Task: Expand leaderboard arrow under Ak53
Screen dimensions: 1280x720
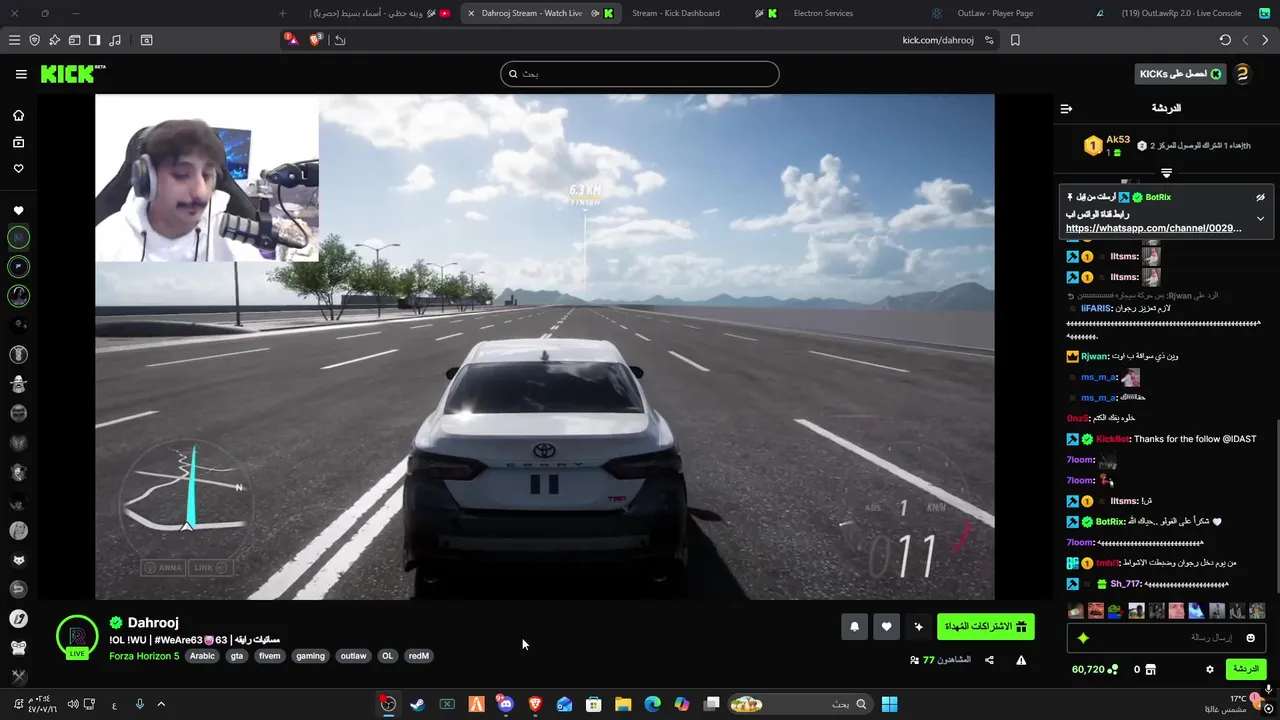Action: coord(1166,174)
